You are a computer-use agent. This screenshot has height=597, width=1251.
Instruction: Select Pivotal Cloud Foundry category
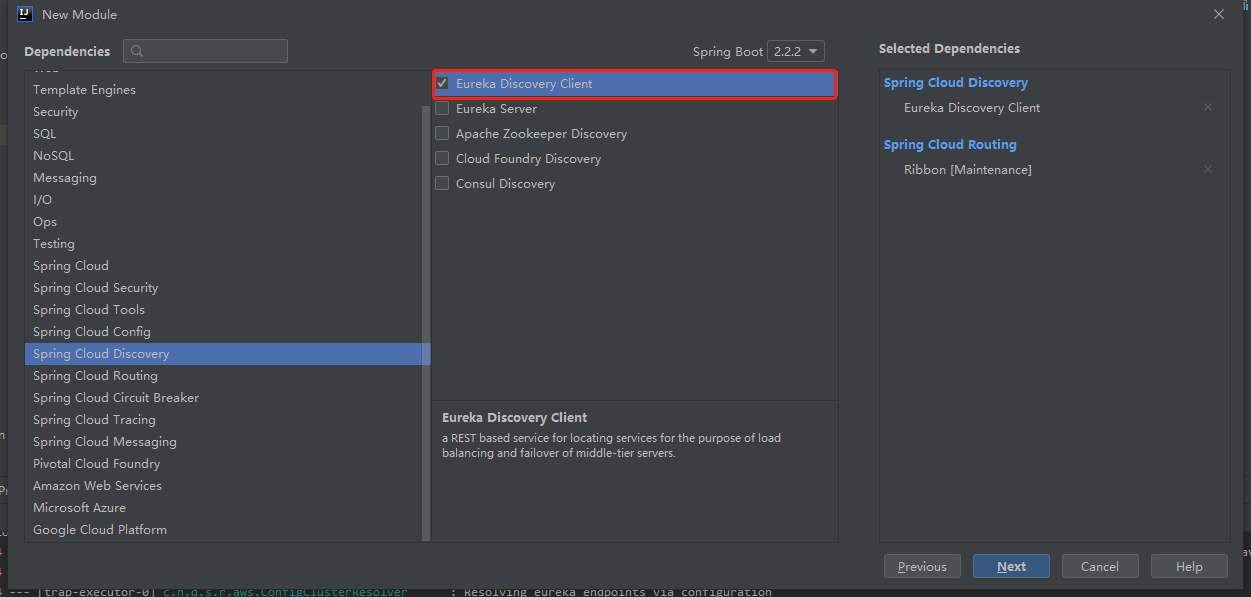[x=226, y=464]
